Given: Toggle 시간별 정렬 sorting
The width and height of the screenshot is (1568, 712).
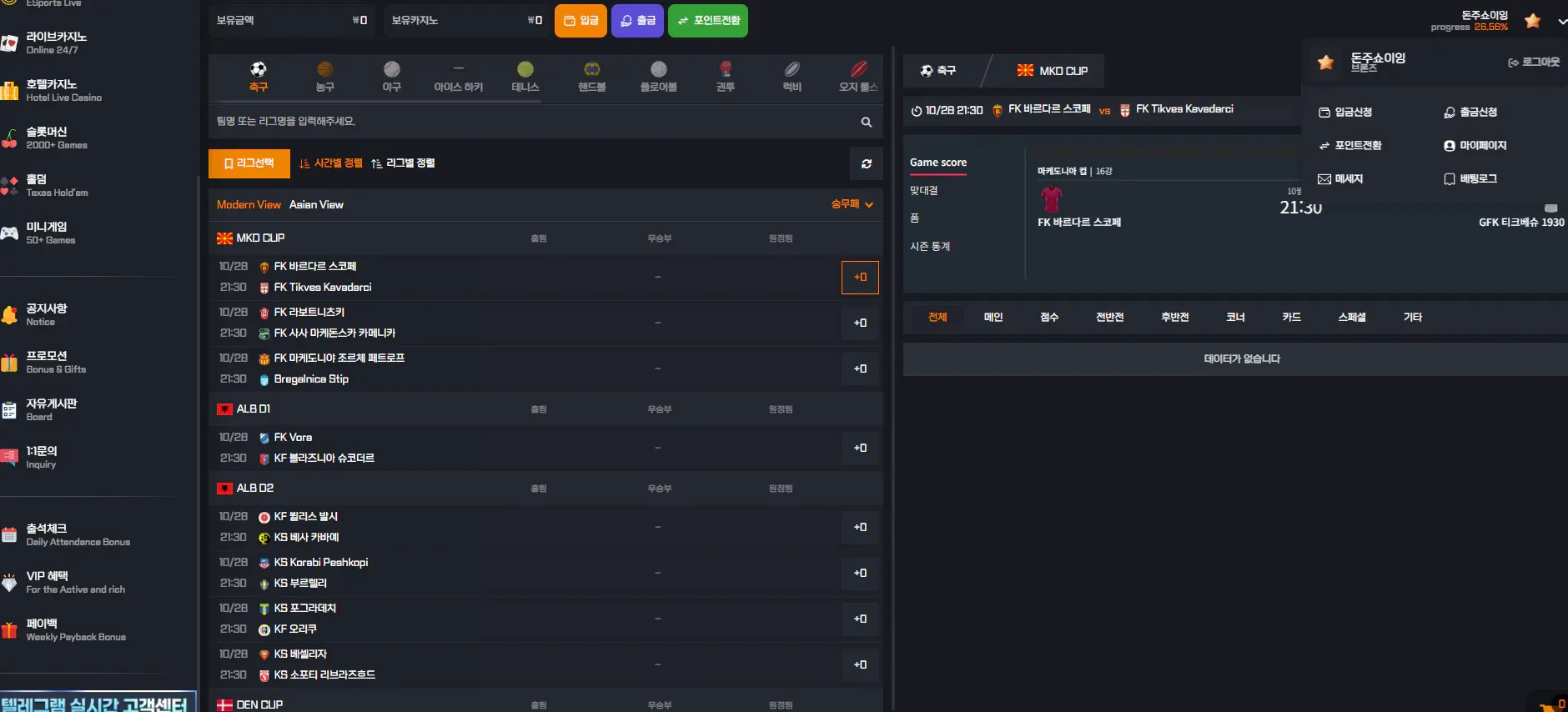Looking at the screenshot, I should point(331,163).
